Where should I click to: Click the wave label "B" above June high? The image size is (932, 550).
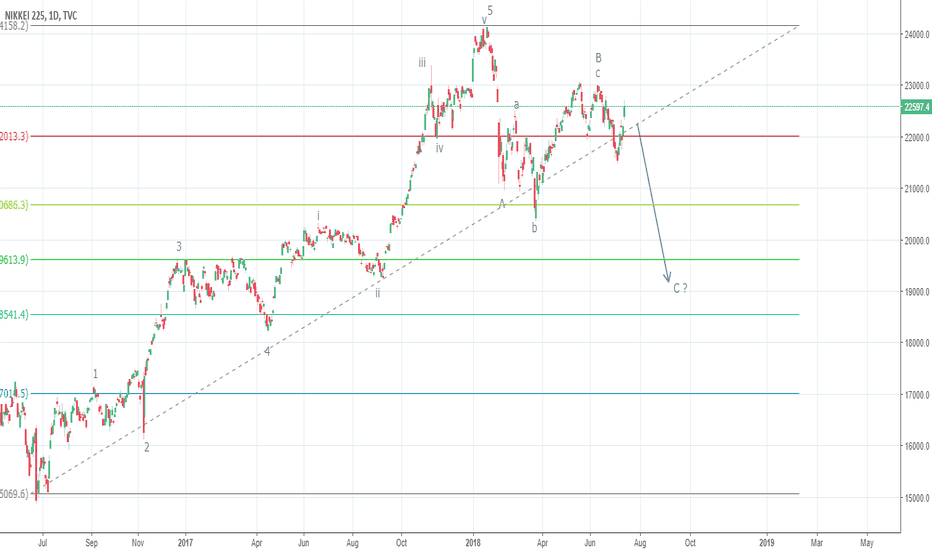599,58
